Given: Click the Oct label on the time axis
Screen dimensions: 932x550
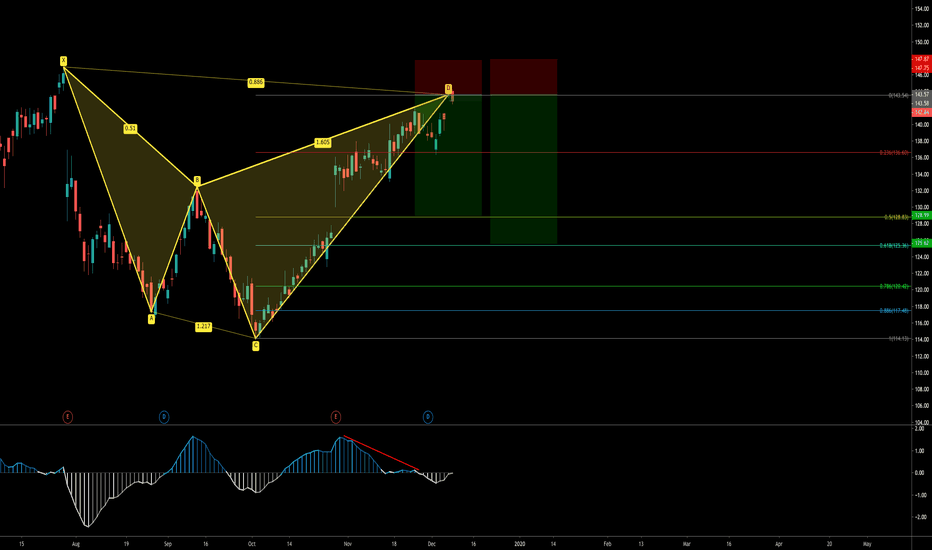Looking at the screenshot, I should [251, 544].
